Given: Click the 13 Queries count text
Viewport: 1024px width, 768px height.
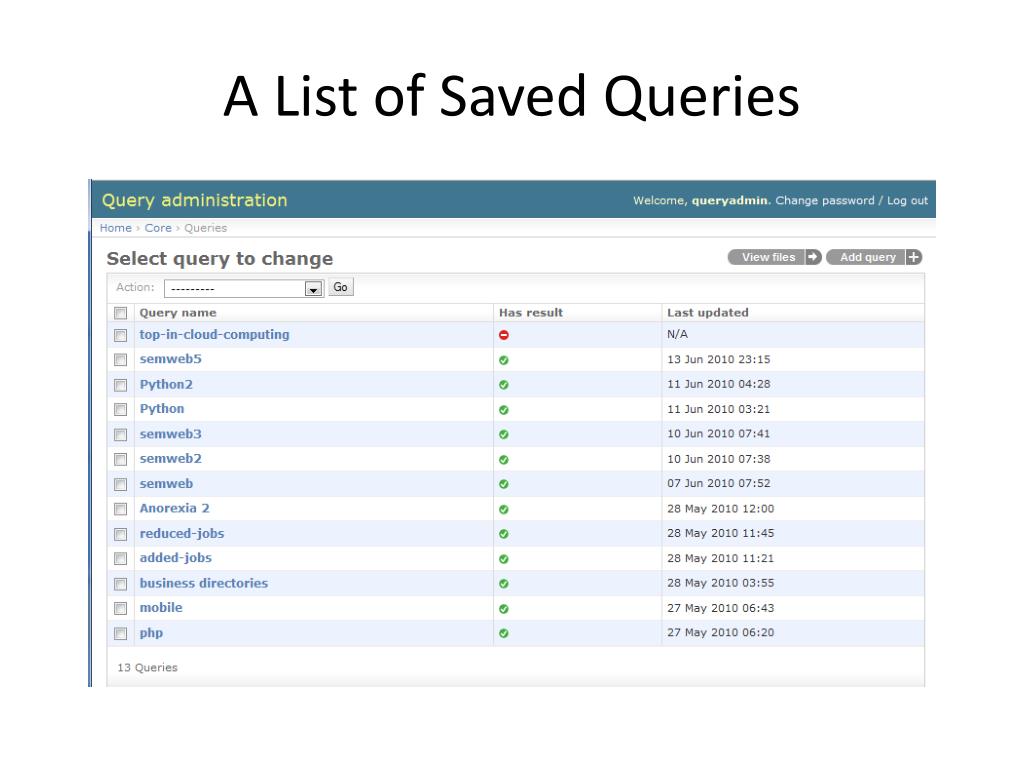Looking at the screenshot, I should [x=148, y=667].
